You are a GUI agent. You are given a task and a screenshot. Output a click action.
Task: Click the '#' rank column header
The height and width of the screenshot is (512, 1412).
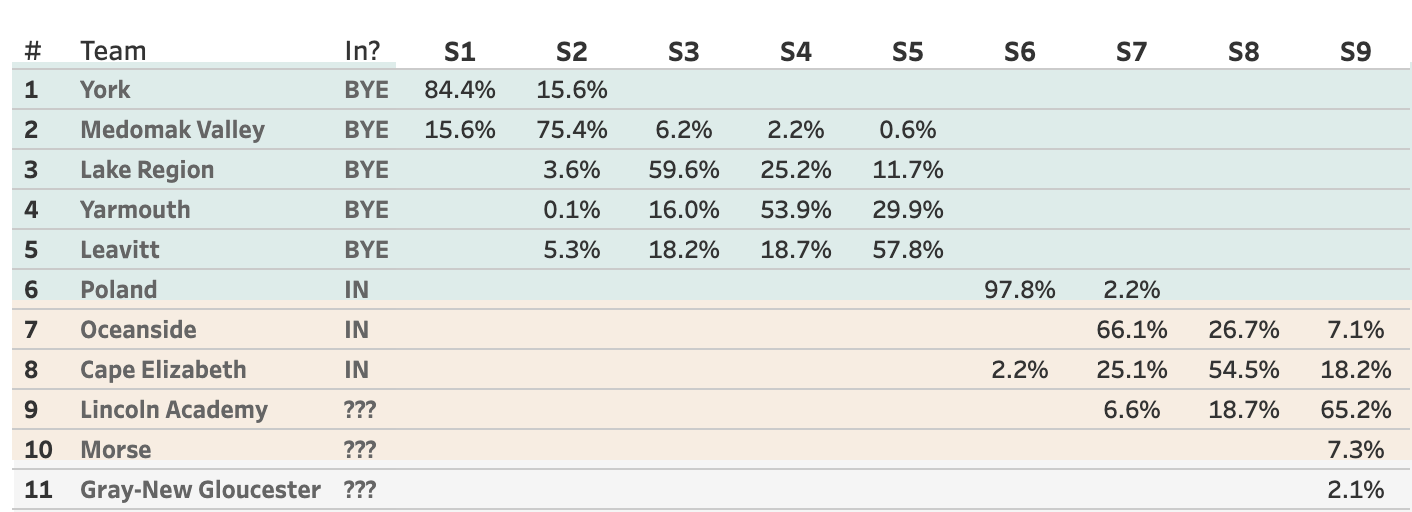(x=32, y=51)
